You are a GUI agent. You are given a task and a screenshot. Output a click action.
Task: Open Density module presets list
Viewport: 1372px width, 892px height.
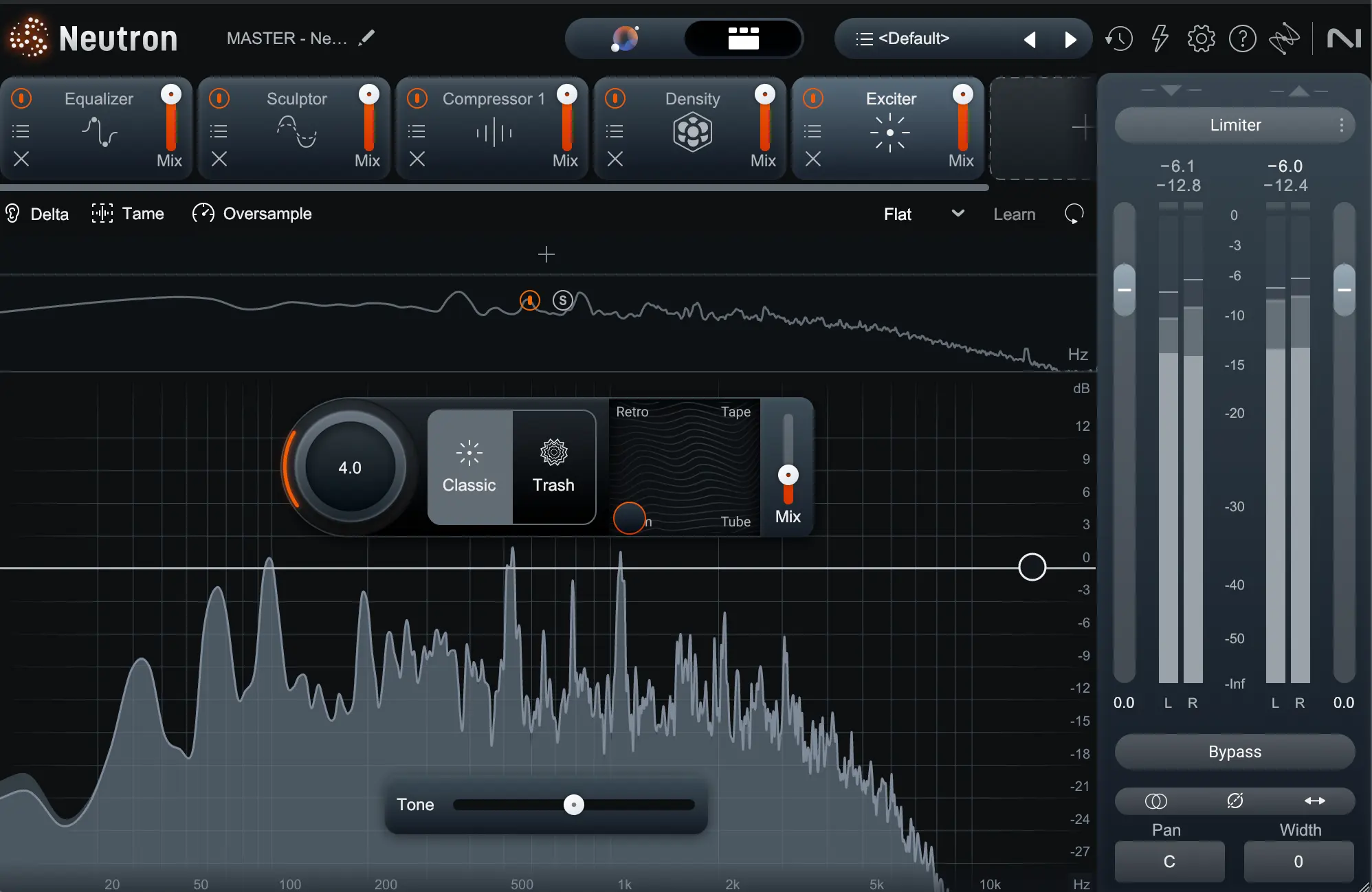tap(615, 131)
